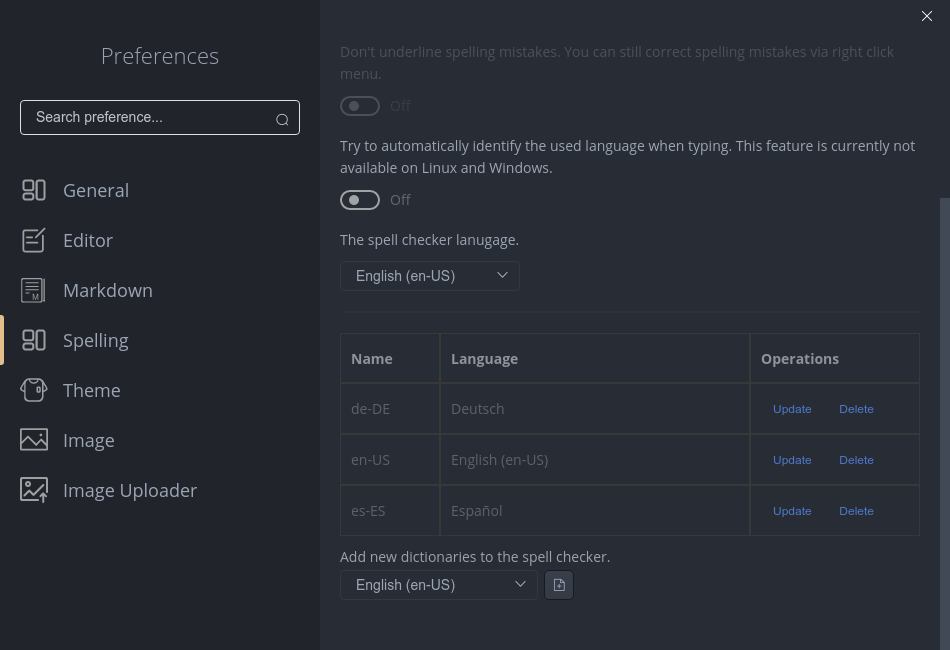
Task: Close the Preferences window with X
Action: pos(926,16)
